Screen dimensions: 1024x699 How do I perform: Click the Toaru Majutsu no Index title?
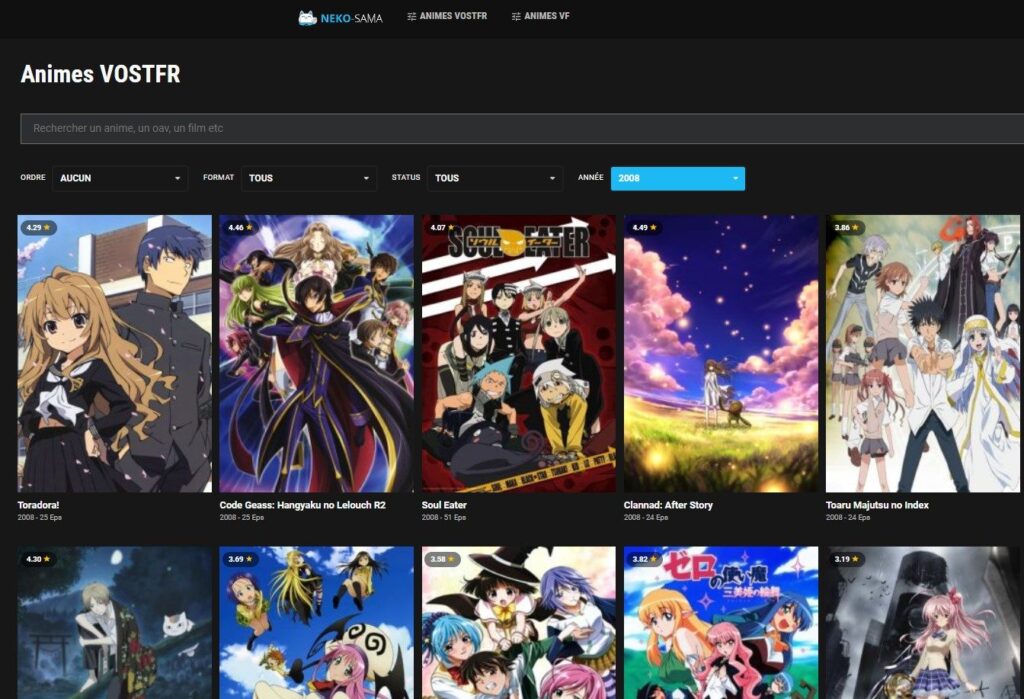pos(877,505)
